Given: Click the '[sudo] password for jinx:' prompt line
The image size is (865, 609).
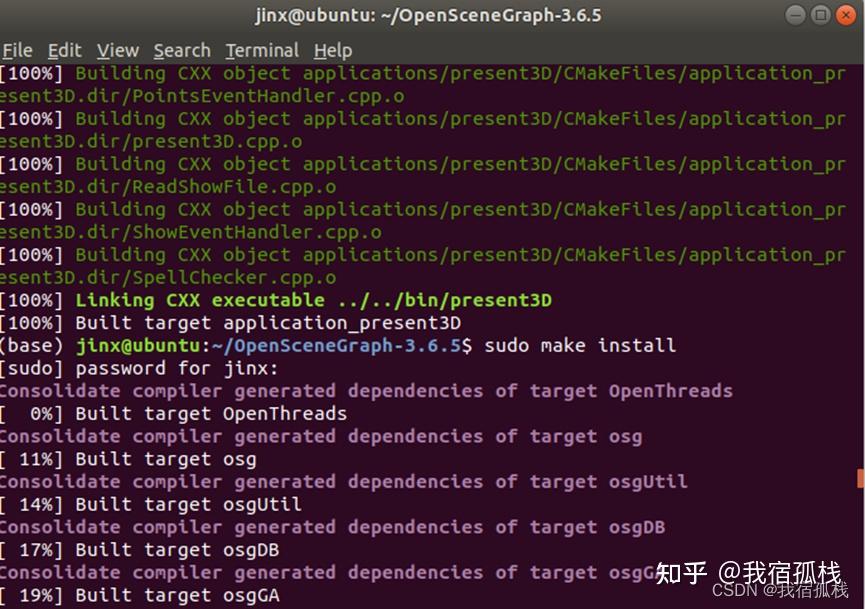Looking at the screenshot, I should click(140, 368).
